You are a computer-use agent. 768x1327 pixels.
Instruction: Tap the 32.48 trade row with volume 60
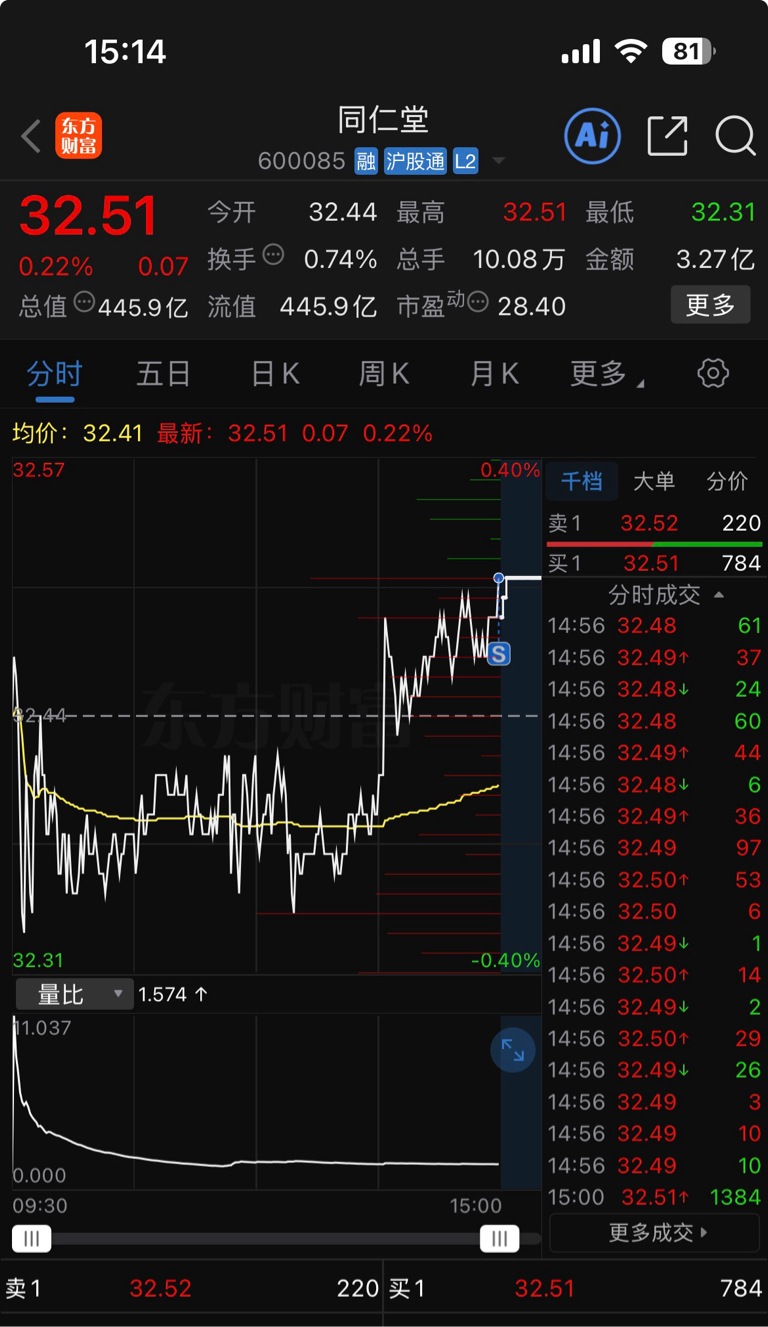tap(655, 721)
